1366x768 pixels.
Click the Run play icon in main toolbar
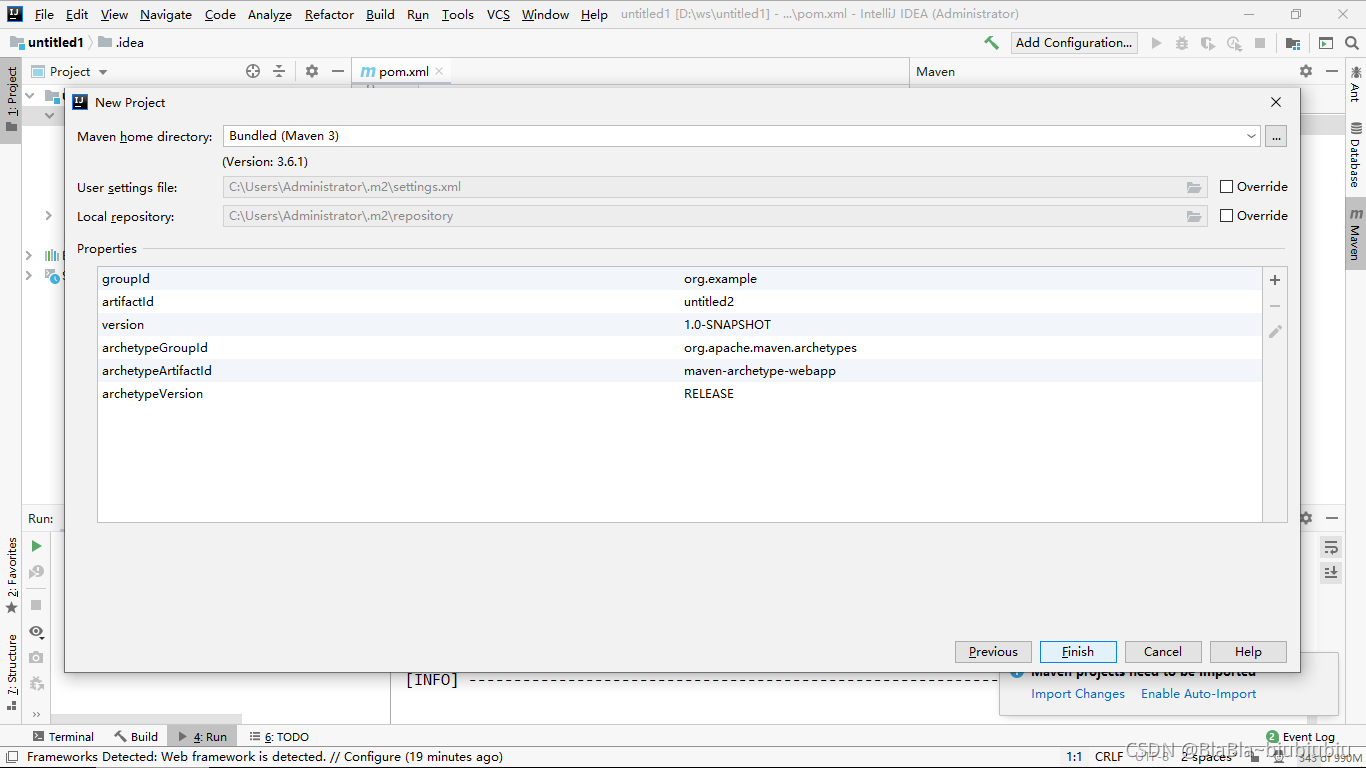pyautogui.click(x=1157, y=43)
